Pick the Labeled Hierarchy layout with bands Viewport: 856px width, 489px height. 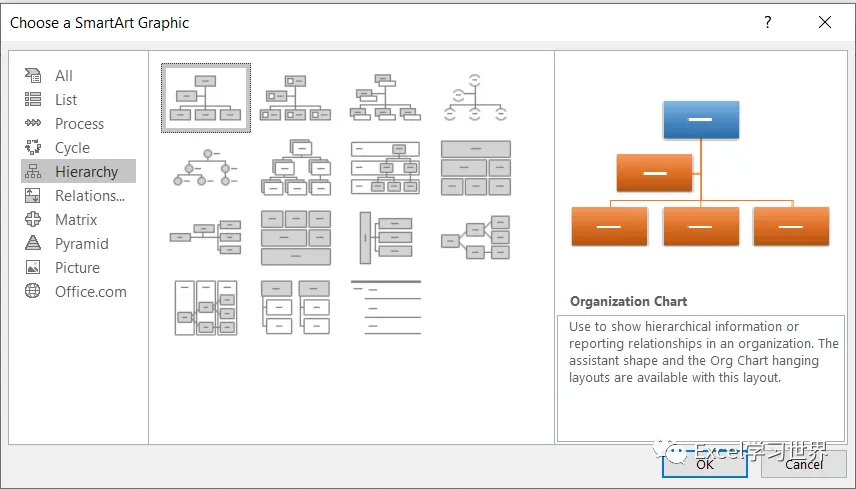click(385, 168)
